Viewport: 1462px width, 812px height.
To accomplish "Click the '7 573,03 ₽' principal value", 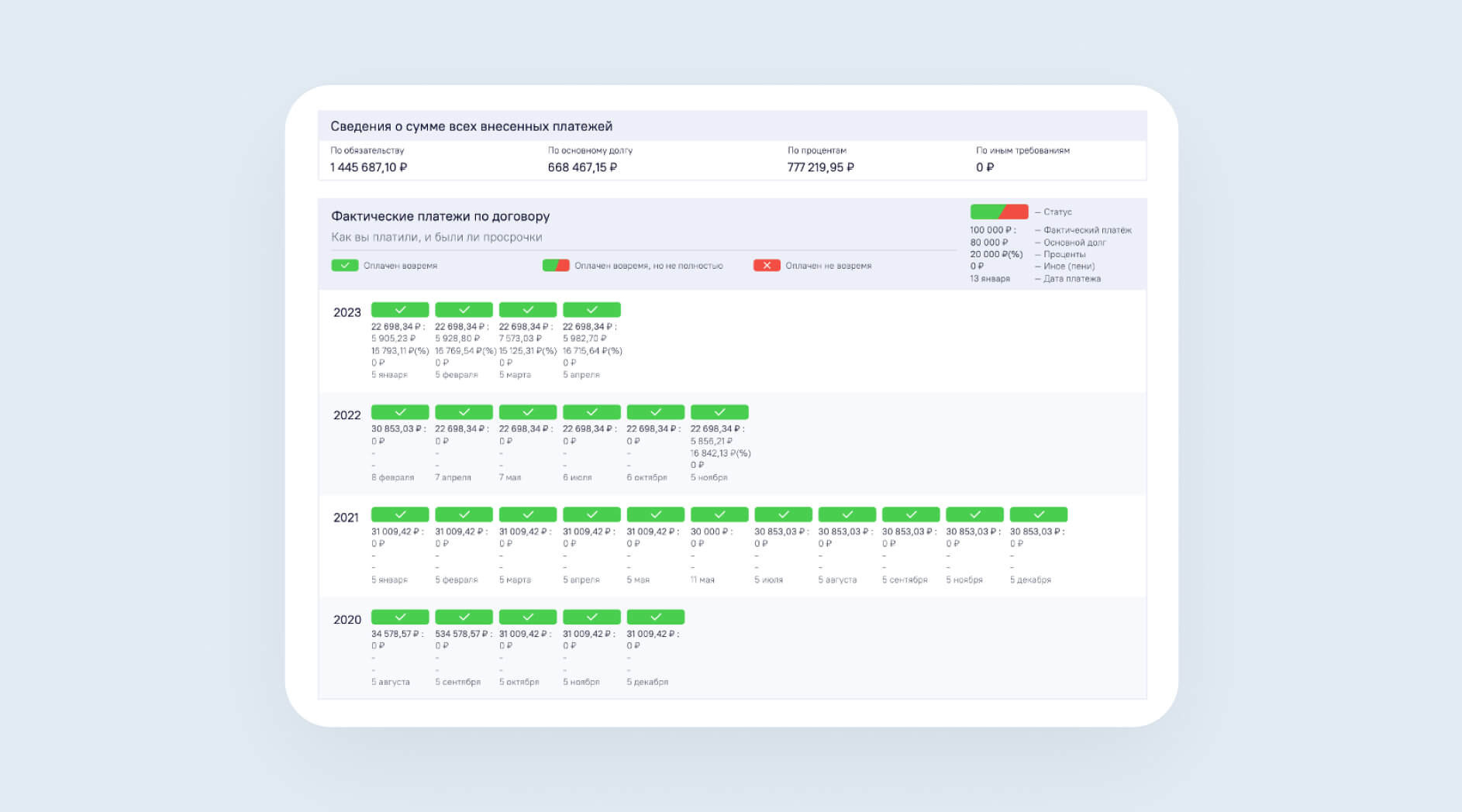I will 520,339.
